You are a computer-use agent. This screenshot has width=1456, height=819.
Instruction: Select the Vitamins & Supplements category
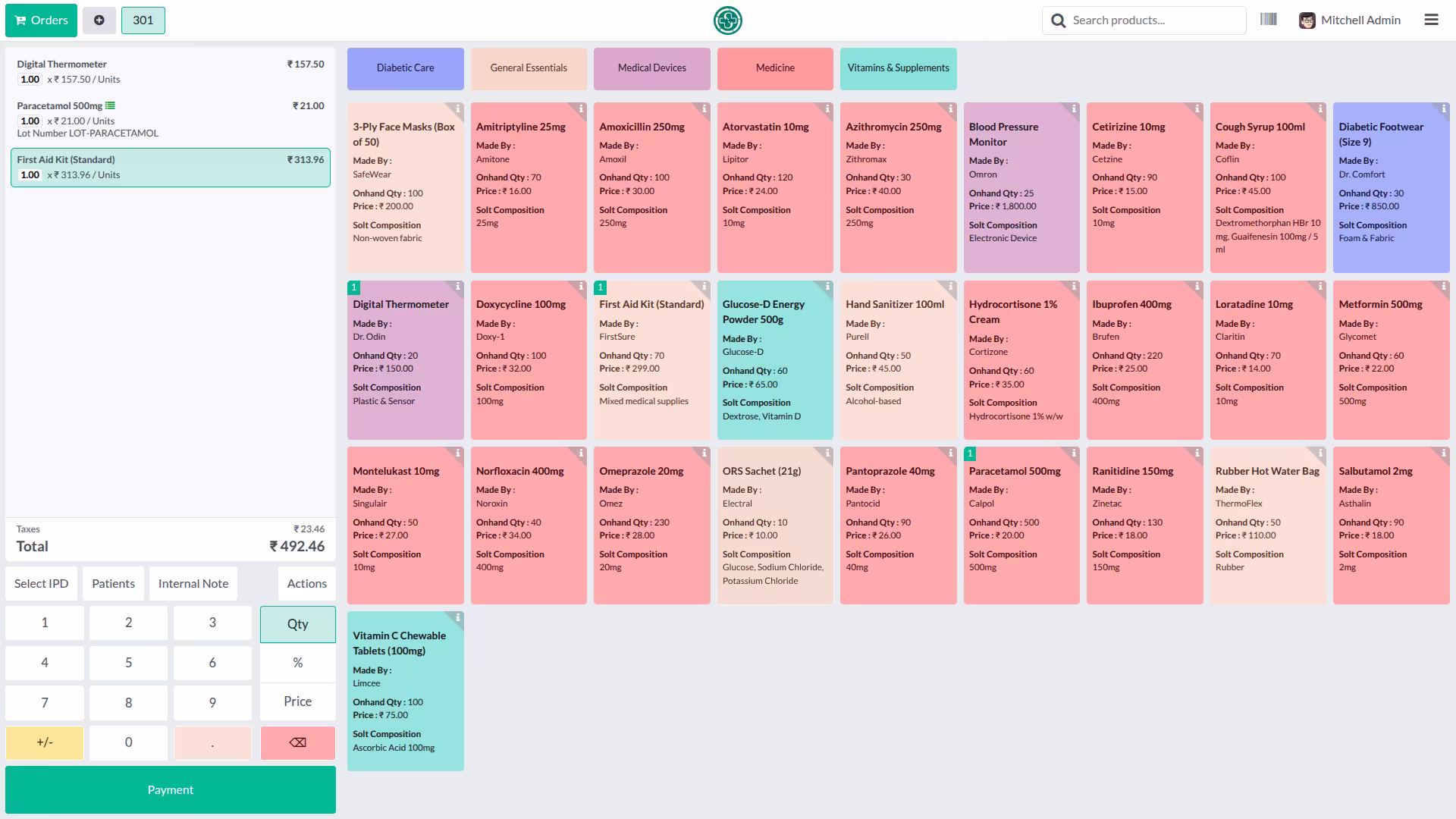899,68
